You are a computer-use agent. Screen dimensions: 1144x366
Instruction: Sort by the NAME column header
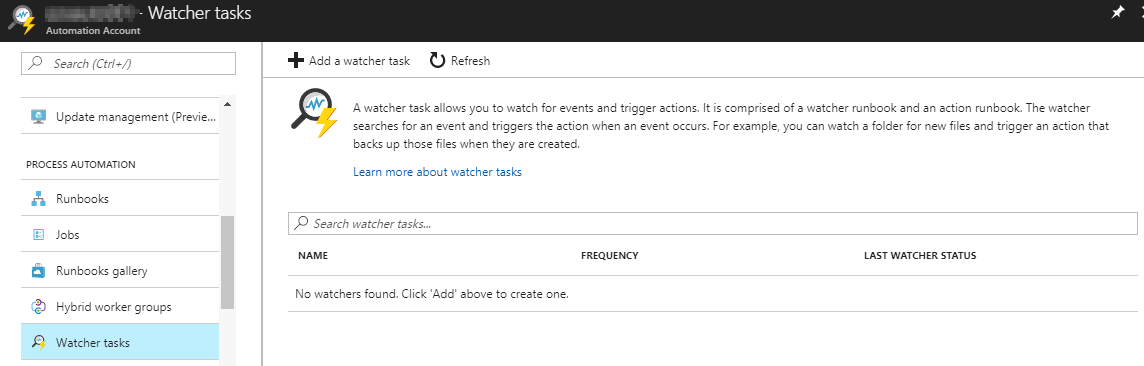click(312, 256)
